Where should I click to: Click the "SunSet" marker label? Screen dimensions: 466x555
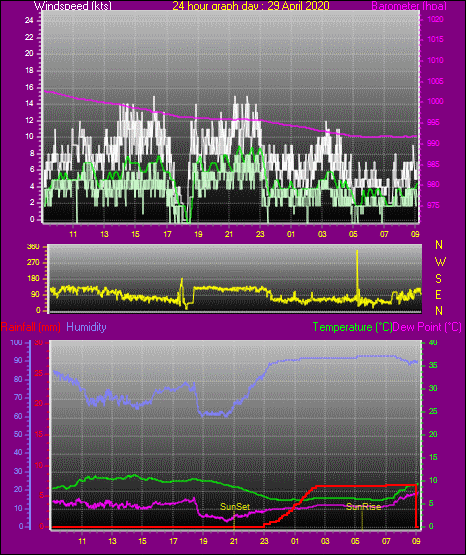click(x=235, y=507)
